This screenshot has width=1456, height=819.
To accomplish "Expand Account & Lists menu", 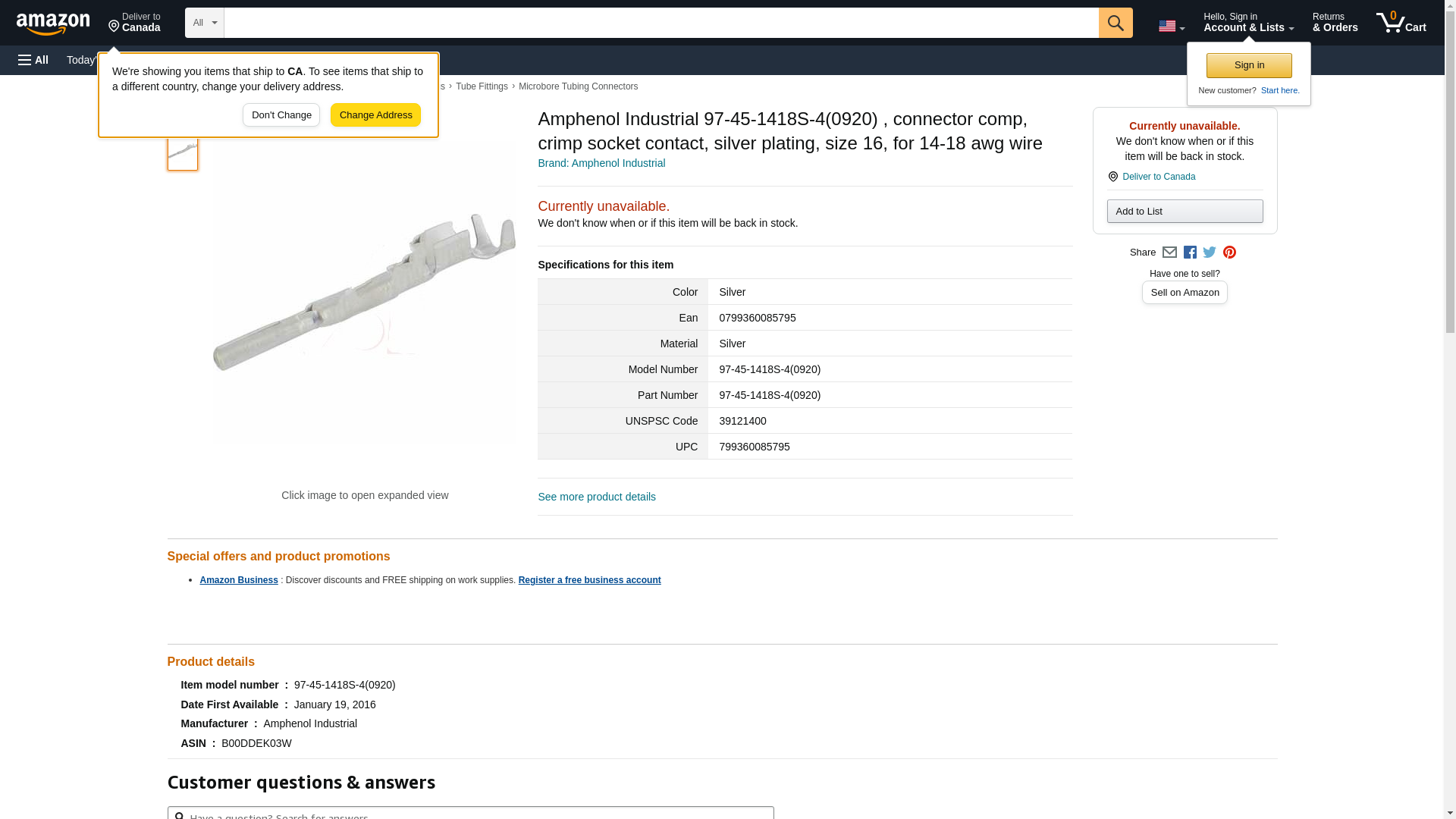I will click(x=1248, y=23).
